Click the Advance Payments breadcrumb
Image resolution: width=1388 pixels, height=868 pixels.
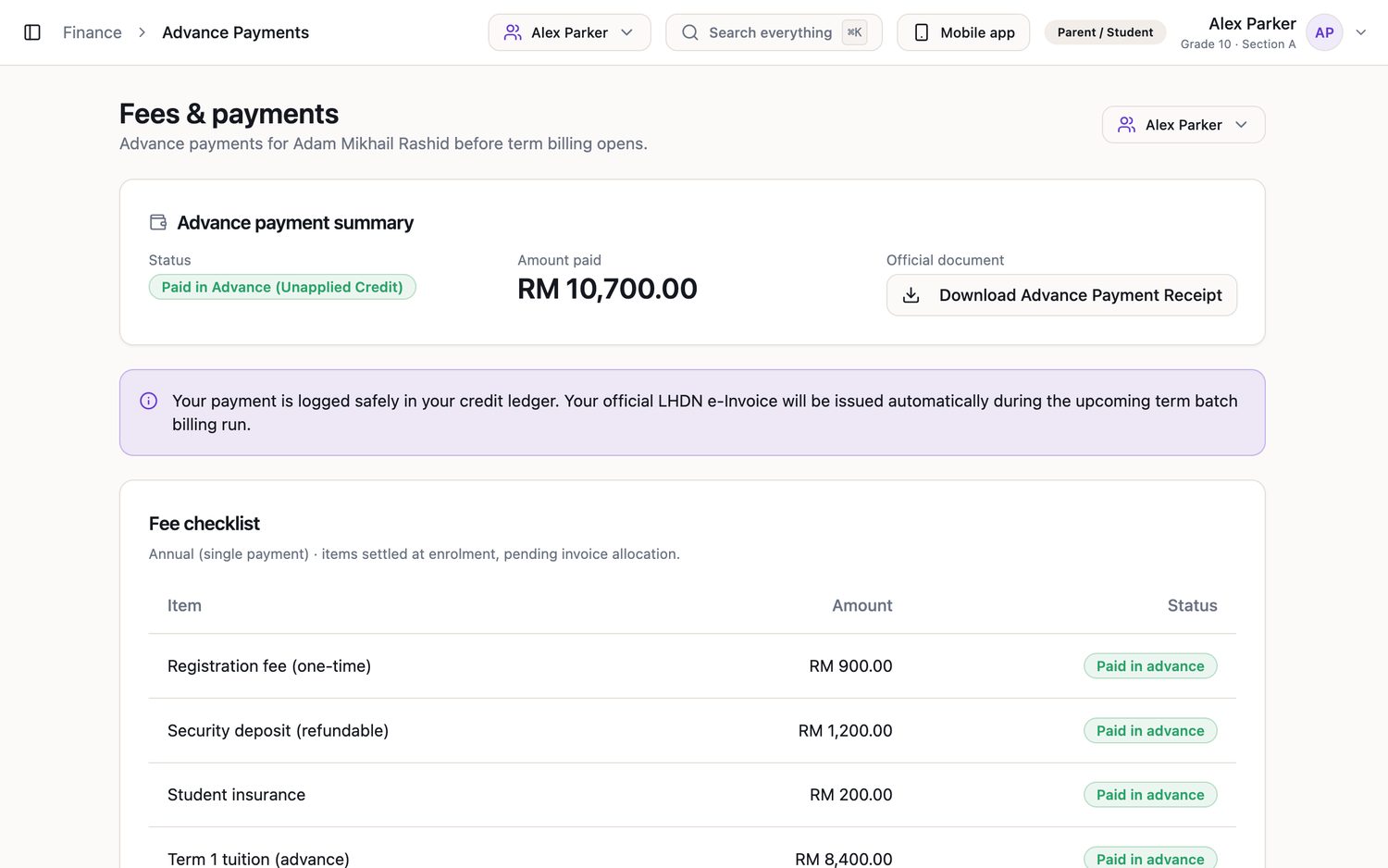click(235, 32)
